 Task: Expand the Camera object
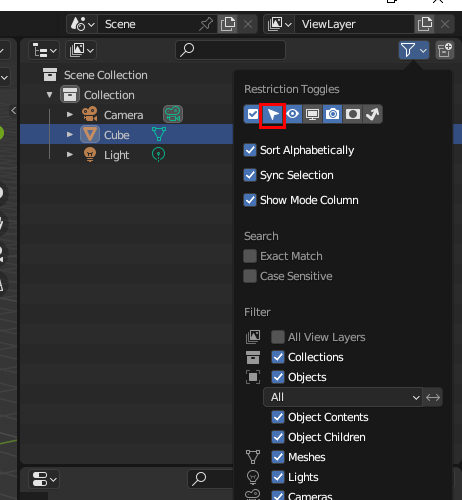pyautogui.click(x=70, y=115)
